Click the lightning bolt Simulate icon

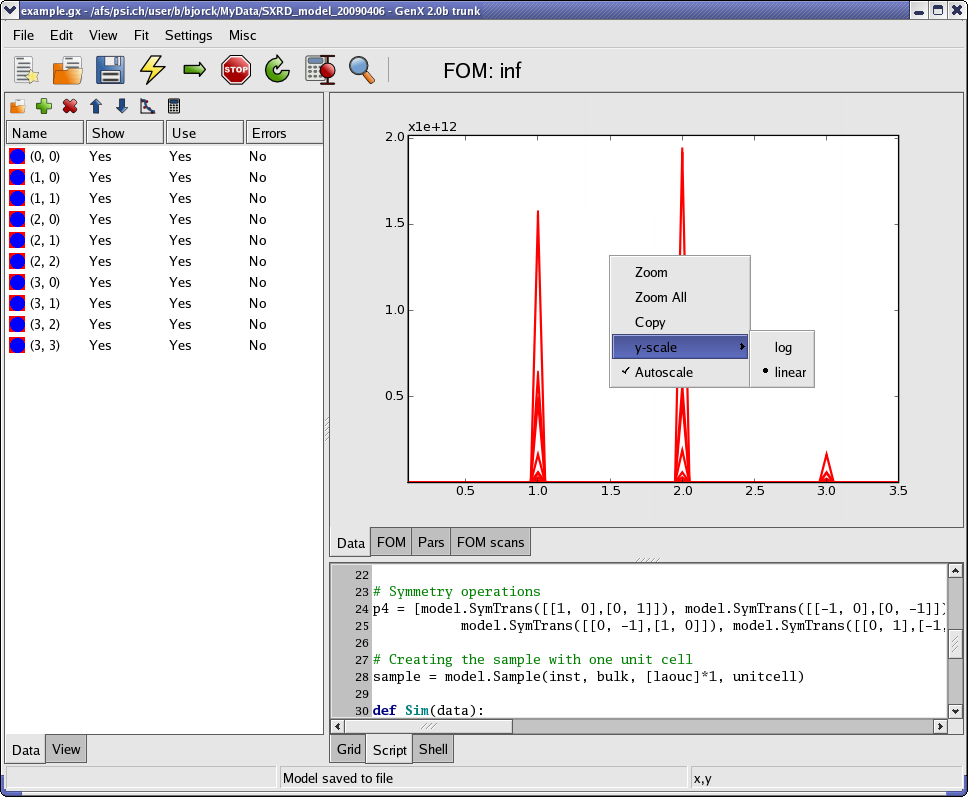(152, 70)
